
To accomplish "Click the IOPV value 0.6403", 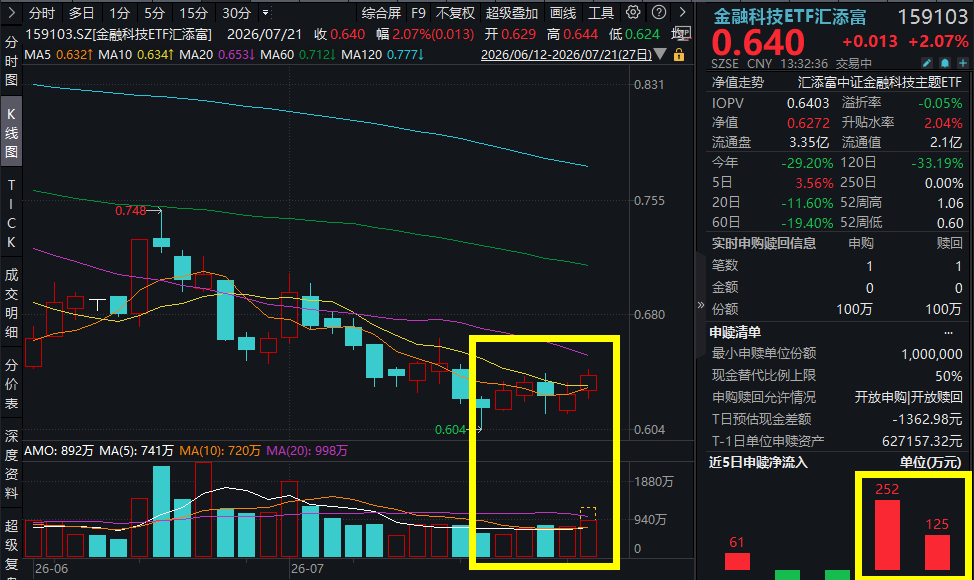I will pos(808,103).
